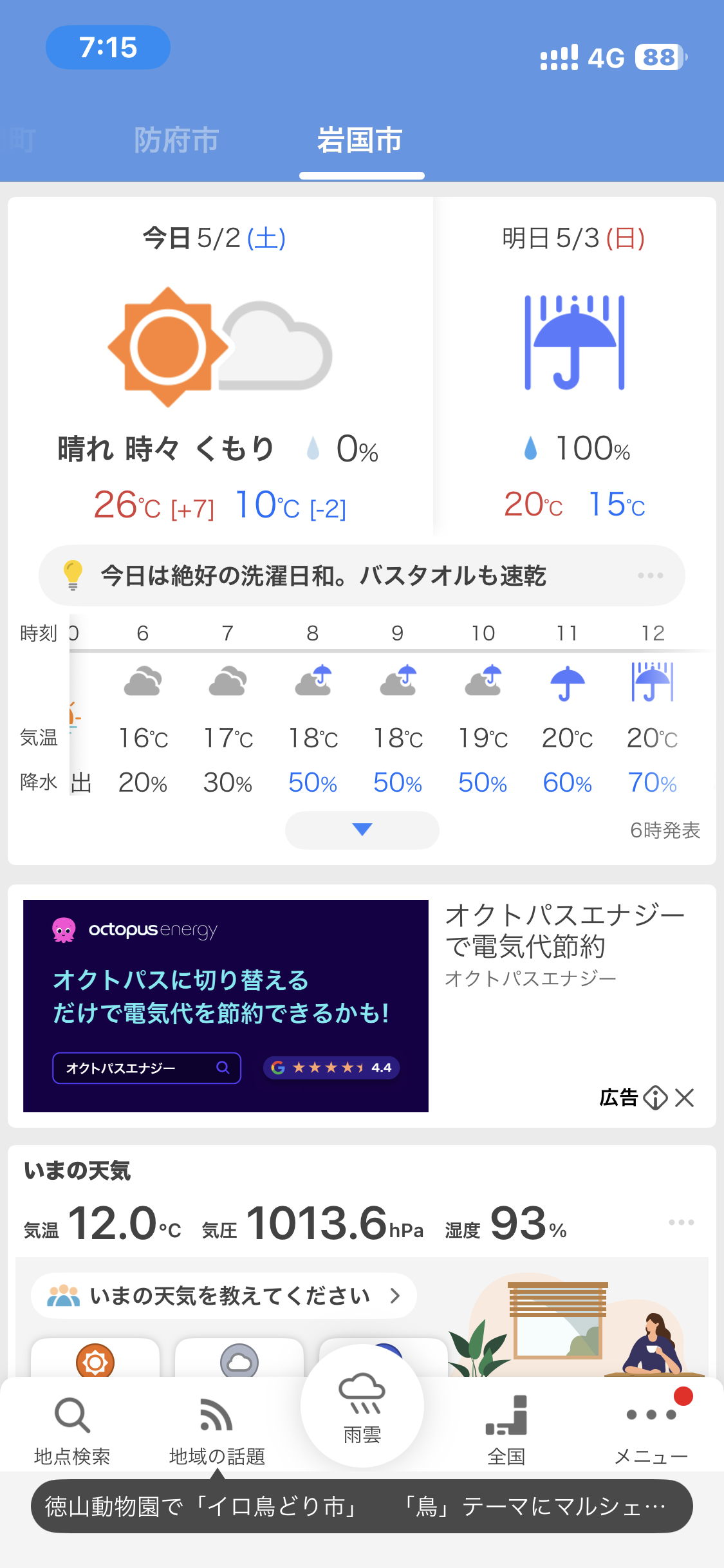Open options dots on the laundry tip banner
The width and height of the screenshot is (724, 1568).
point(651,575)
